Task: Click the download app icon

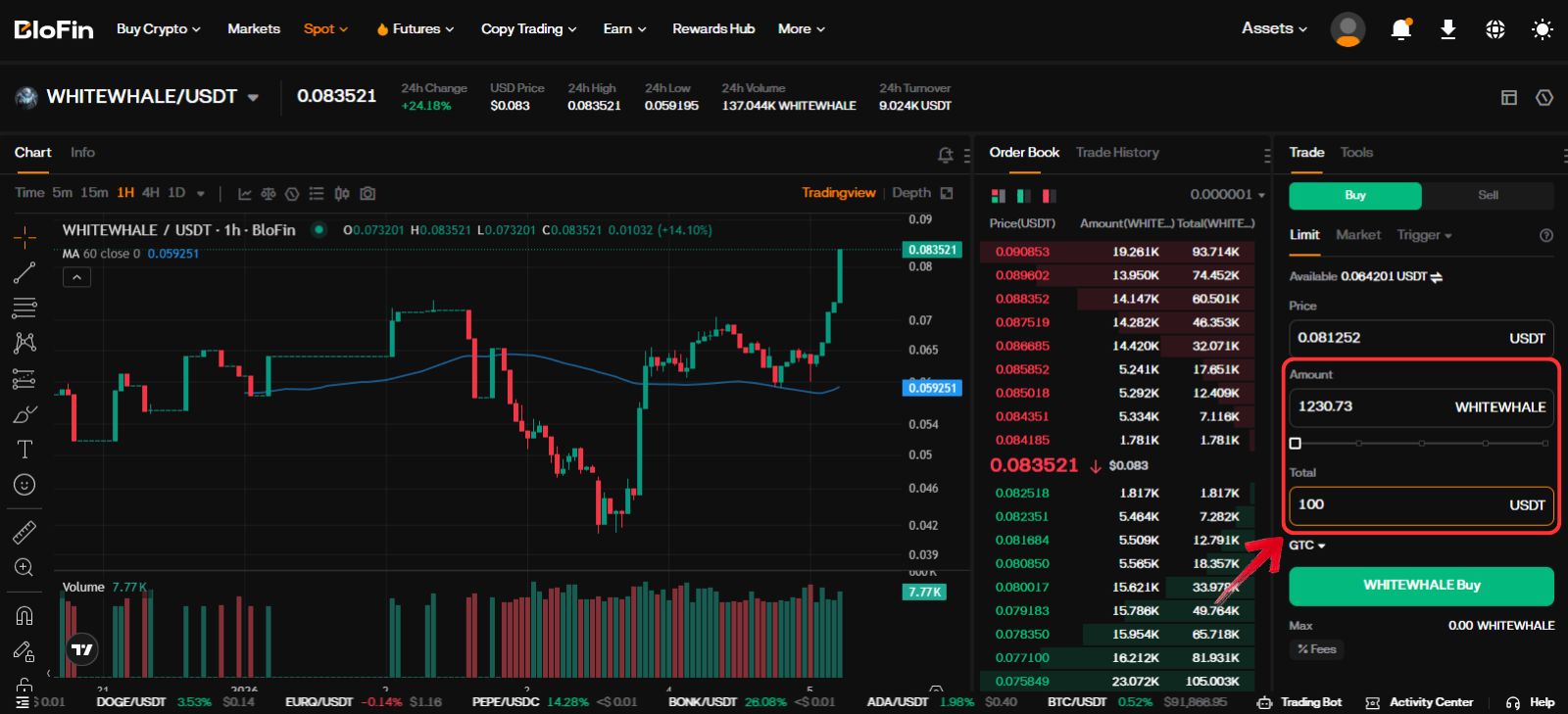Action: [x=1447, y=29]
